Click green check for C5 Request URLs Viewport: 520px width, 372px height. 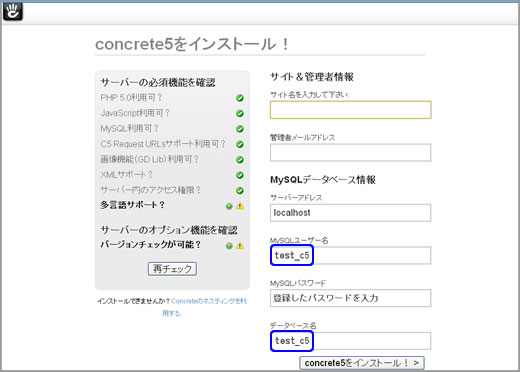tap(240, 144)
